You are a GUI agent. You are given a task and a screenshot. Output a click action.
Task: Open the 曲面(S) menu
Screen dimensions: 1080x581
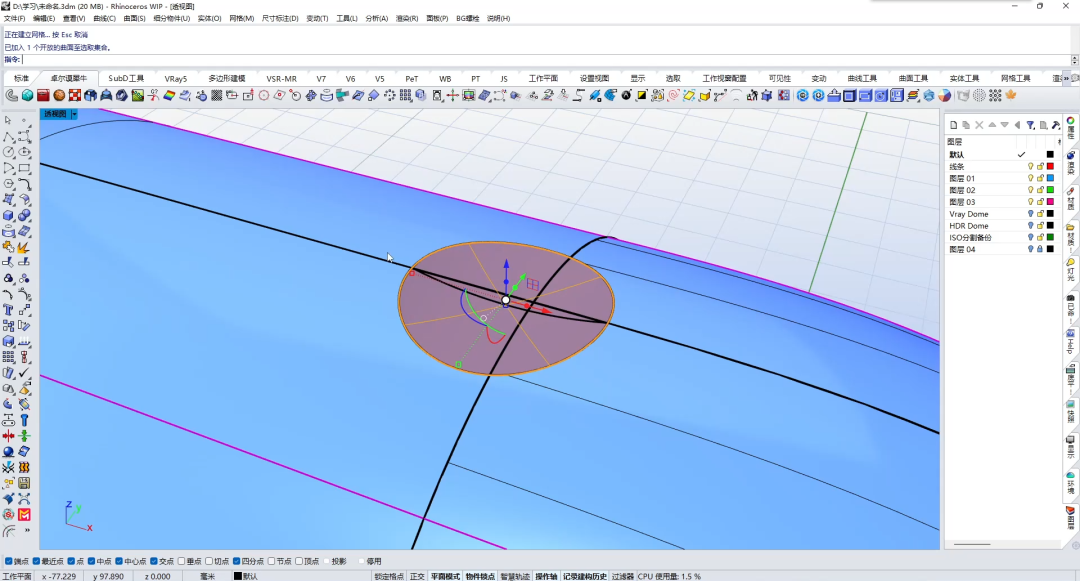click(x=134, y=19)
